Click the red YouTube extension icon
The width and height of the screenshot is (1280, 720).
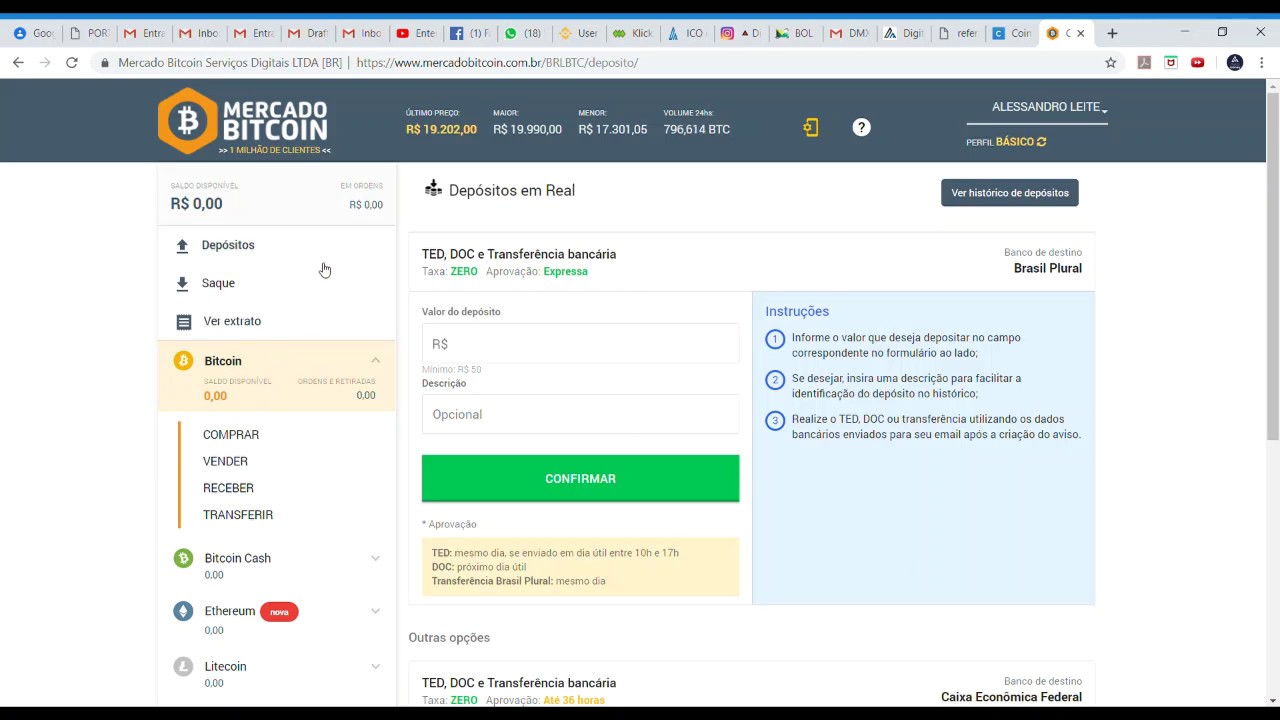click(1198, 62)
